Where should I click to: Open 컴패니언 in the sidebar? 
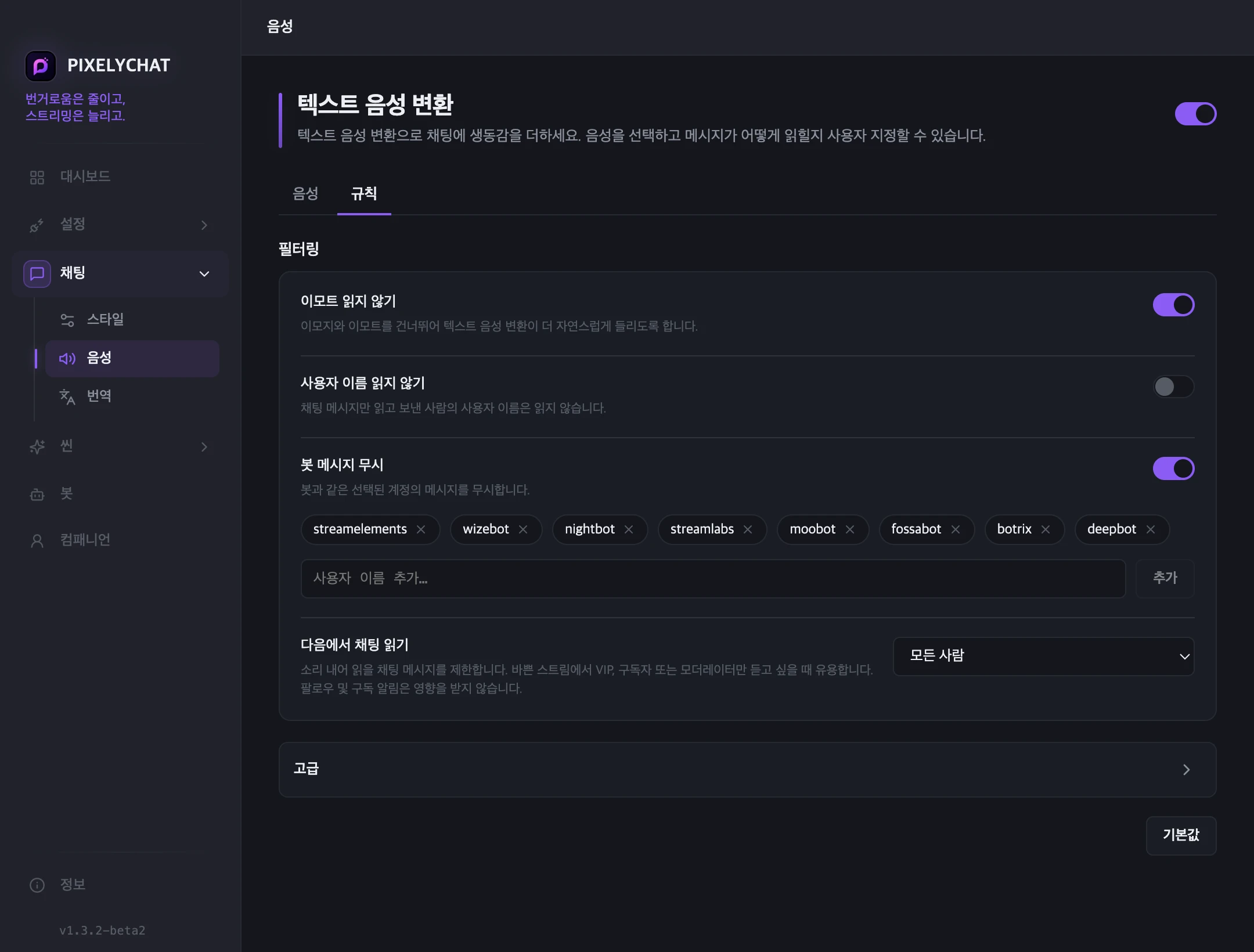(x=120, y=541)
